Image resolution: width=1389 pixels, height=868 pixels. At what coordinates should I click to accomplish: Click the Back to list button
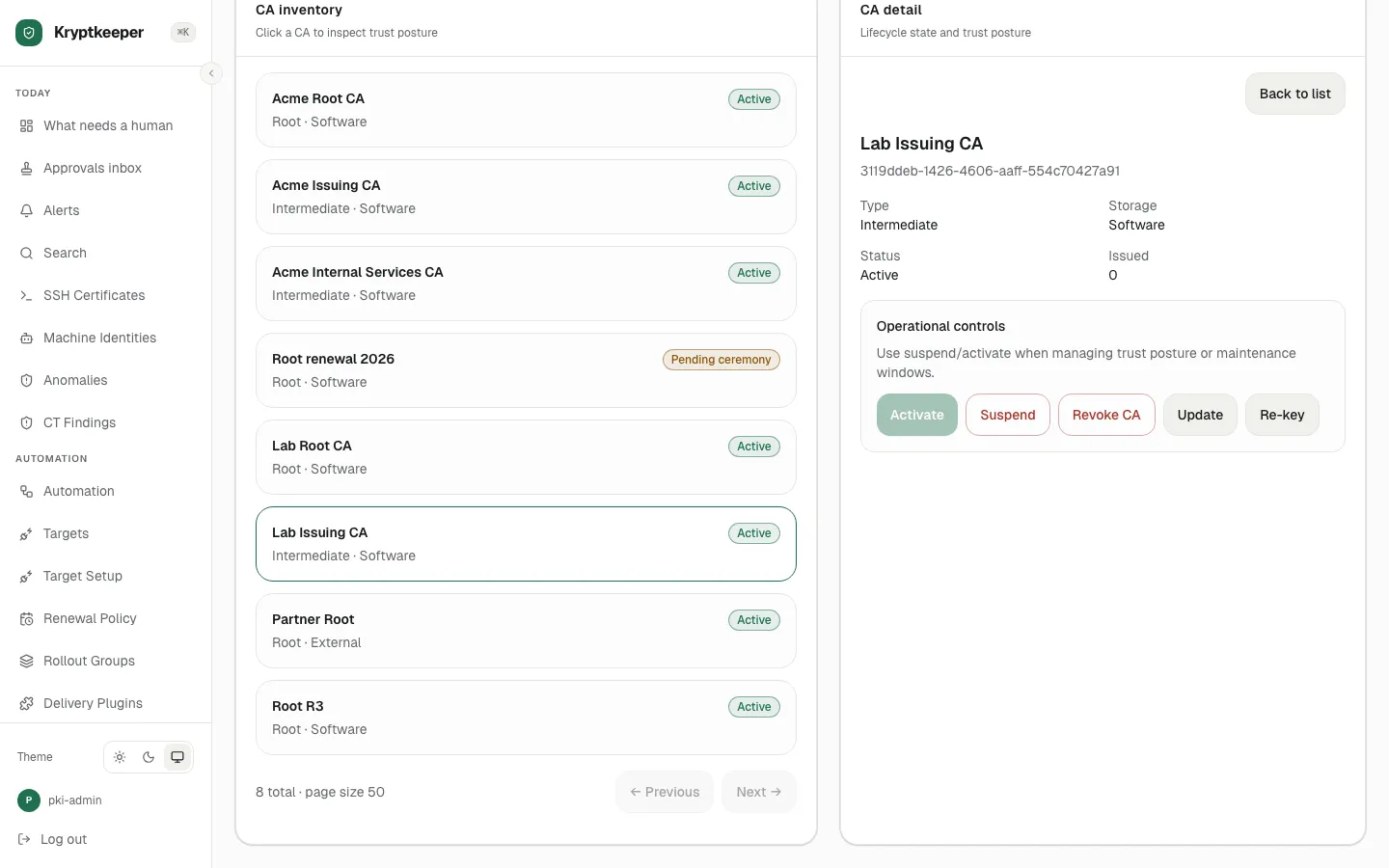[x=1295, y=94]
